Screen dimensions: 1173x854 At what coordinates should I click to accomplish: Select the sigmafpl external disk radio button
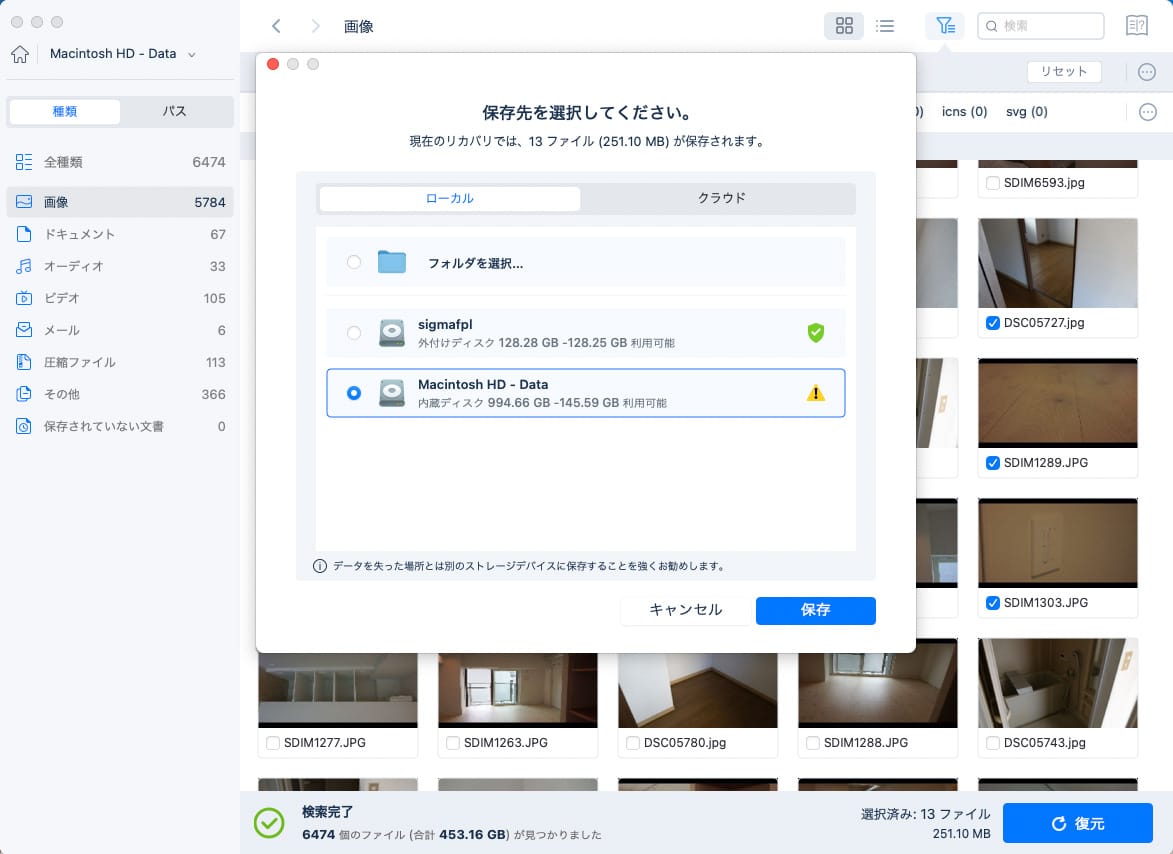[x=354, y=333]
